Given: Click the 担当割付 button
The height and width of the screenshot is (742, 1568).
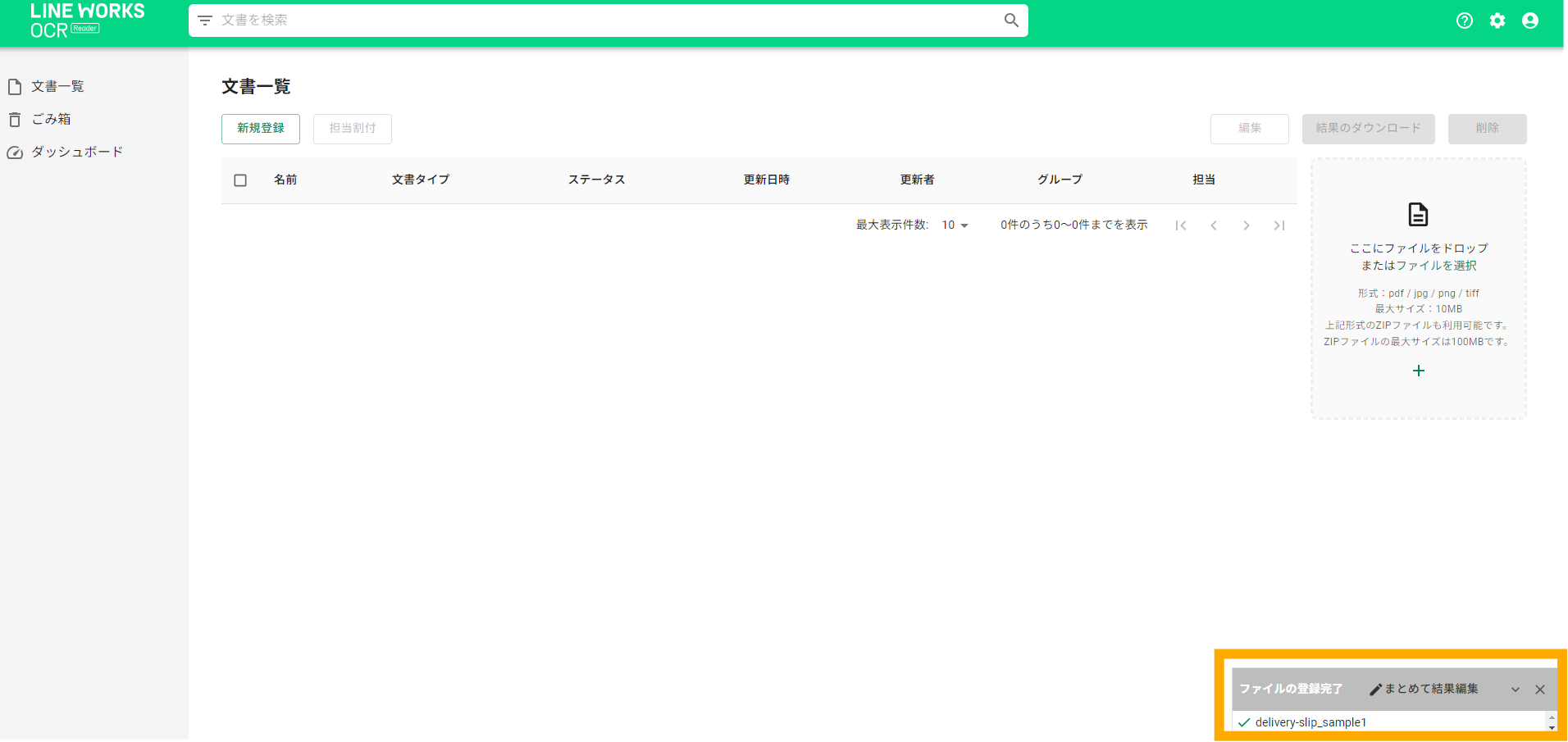Looking at the screenshot, I should (353, 129).
